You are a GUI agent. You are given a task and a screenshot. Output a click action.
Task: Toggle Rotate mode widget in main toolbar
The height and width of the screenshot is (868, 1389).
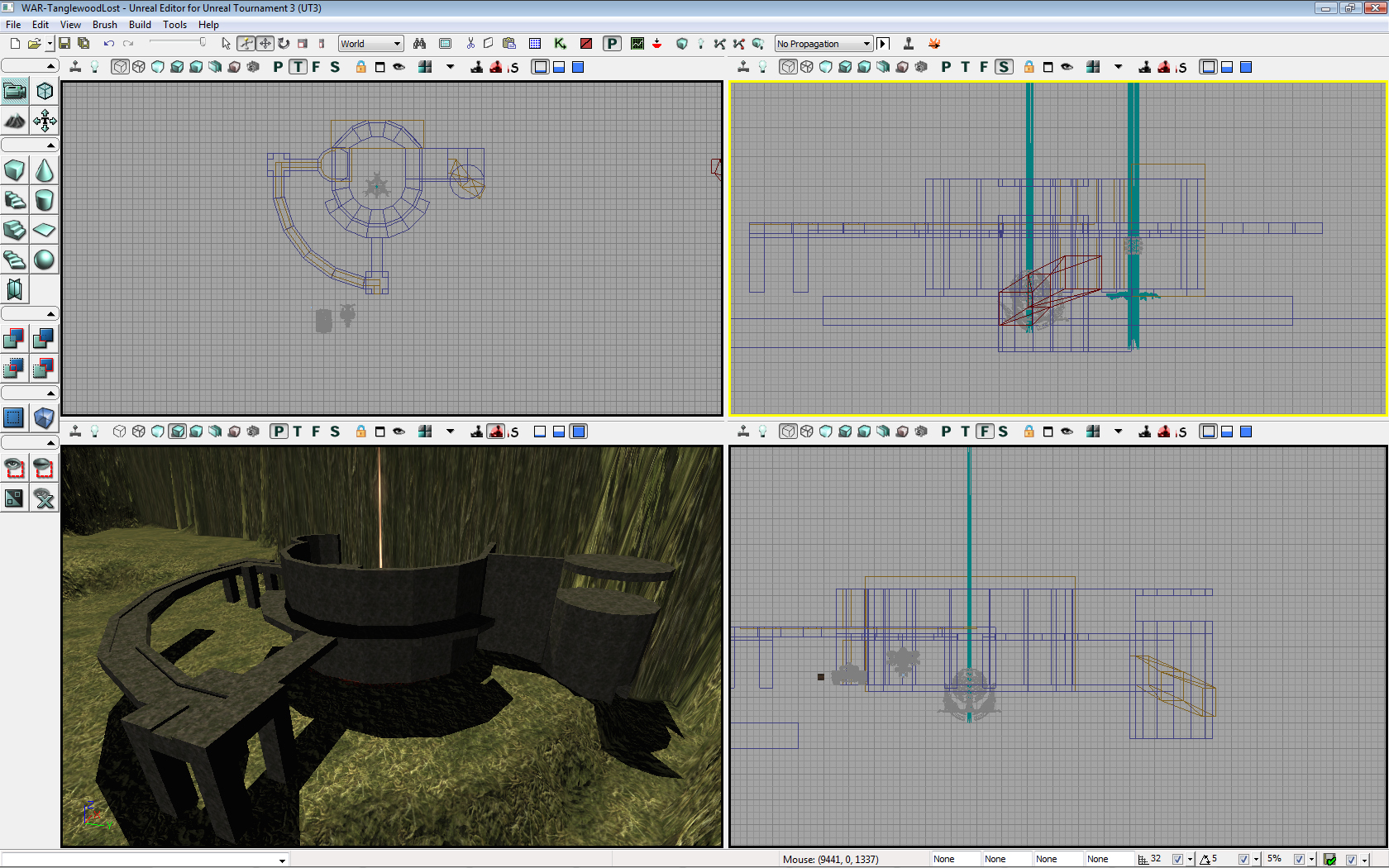pos(284,44)
